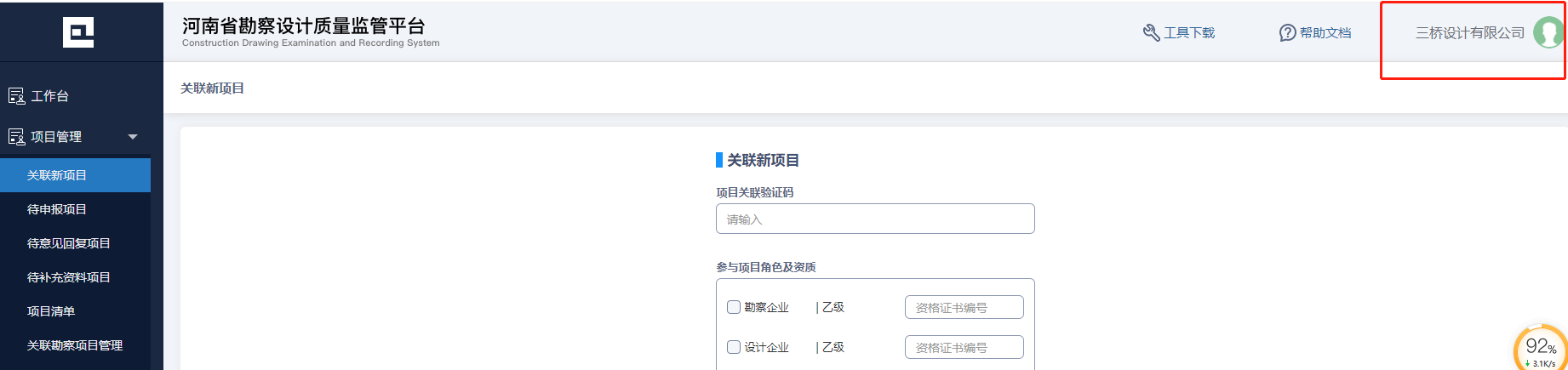
Task: Open 项目清单 in the sidebar
Action: pyautogui.click(x=51, y=311)
